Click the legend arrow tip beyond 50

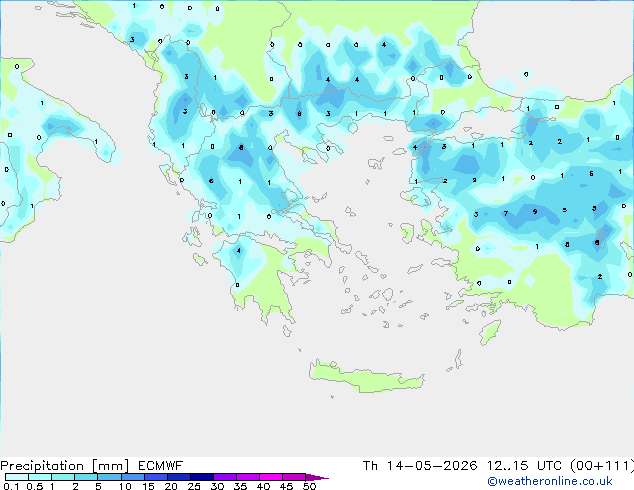coord(317,477)
